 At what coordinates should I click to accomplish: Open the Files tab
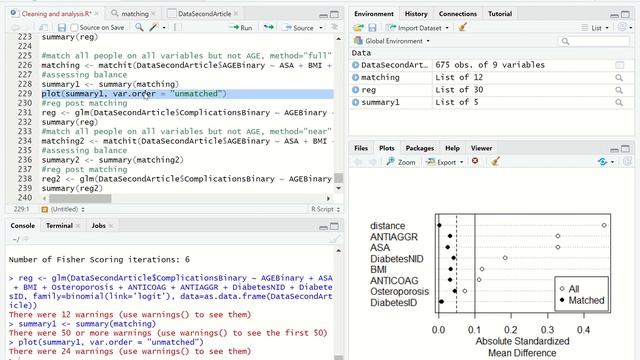(361, 148)
